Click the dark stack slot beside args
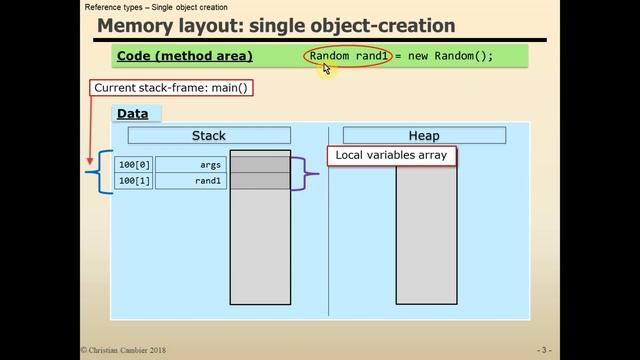640x360 pixels. point(260,165)
